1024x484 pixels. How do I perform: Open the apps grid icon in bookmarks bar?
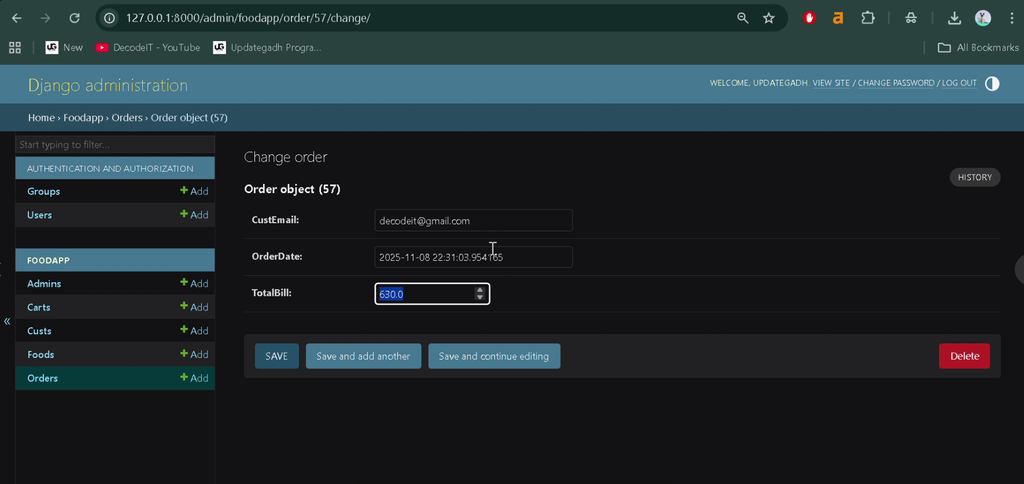pyautogui.click(x=14, y=47)
